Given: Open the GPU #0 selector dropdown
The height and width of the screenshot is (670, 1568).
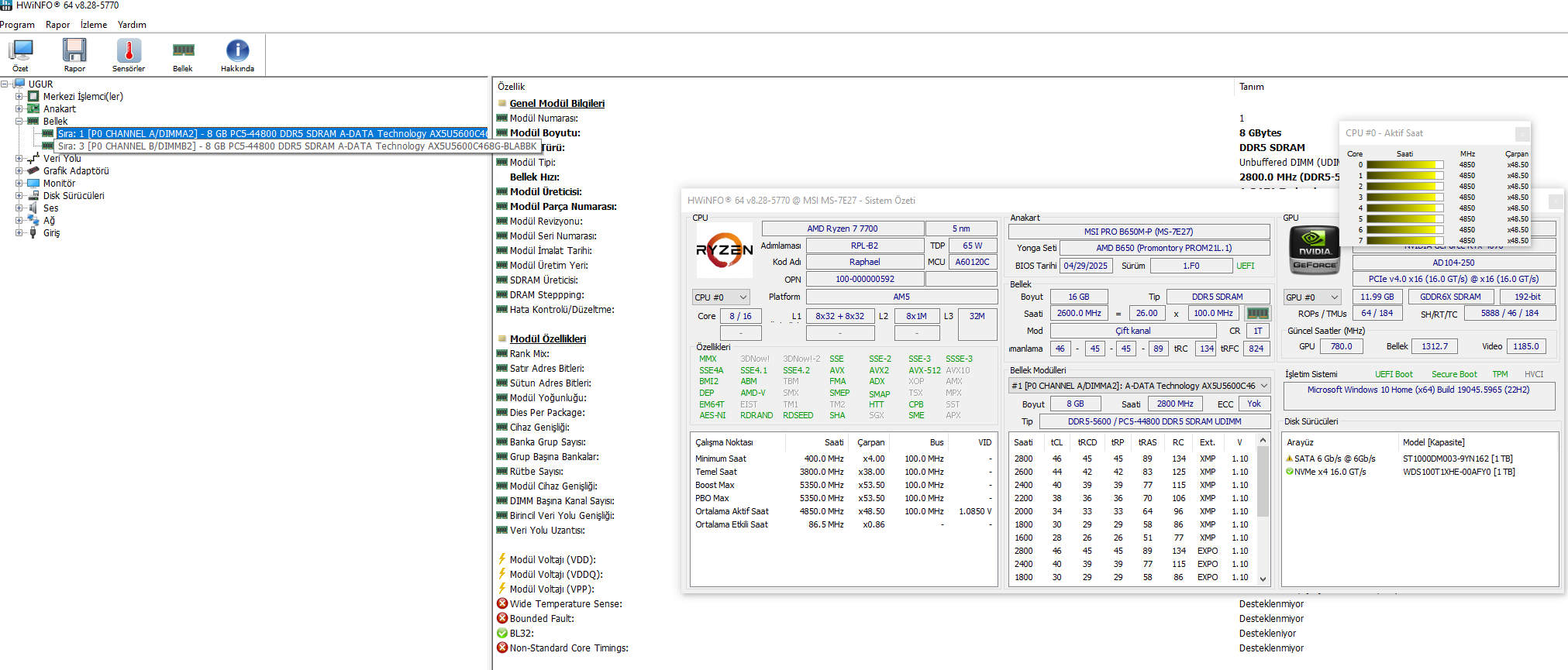Looking at the screenshot, I should [1313, 297].
